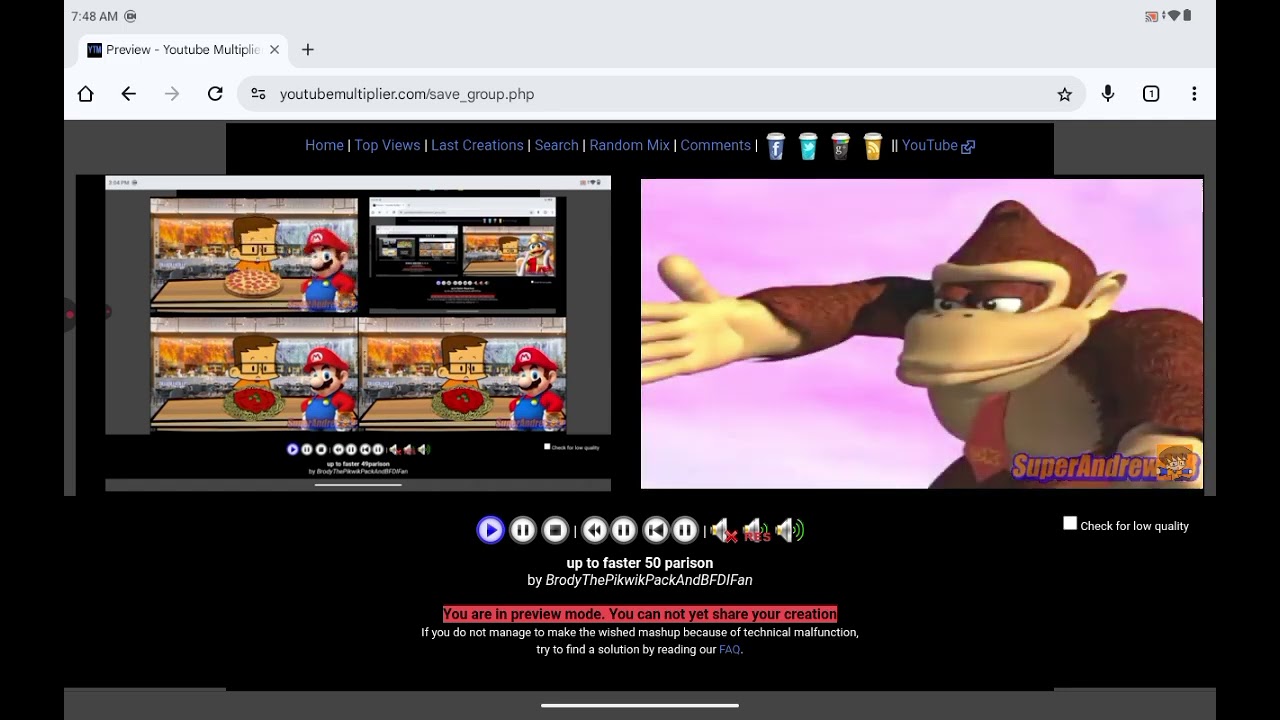This screenshot has height=720, width=1280.
Task: Click the pause button just before the mute speaker
Action: tap(684, 530)
